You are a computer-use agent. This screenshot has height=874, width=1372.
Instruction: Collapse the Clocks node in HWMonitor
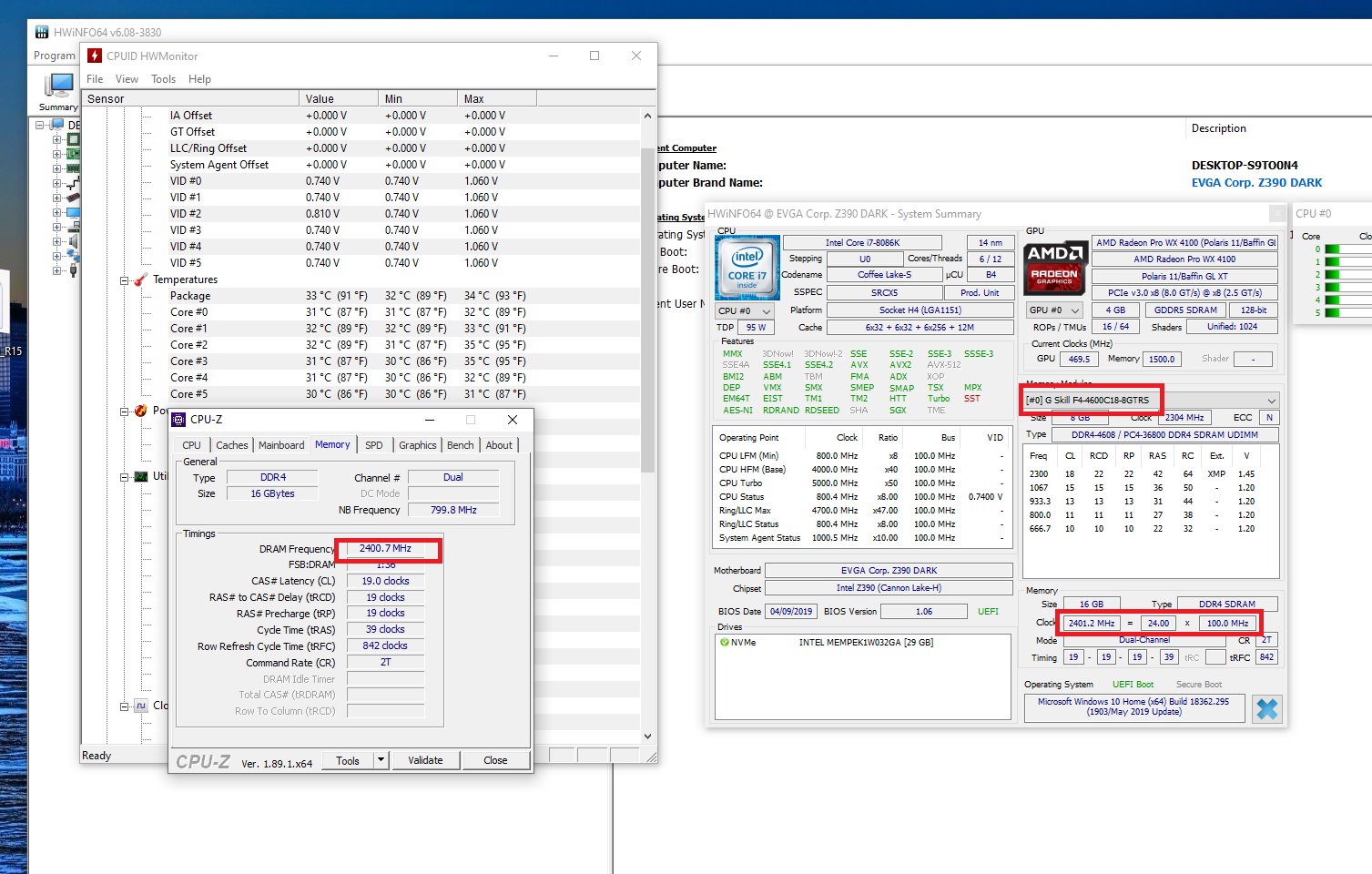tap(125, 706)
